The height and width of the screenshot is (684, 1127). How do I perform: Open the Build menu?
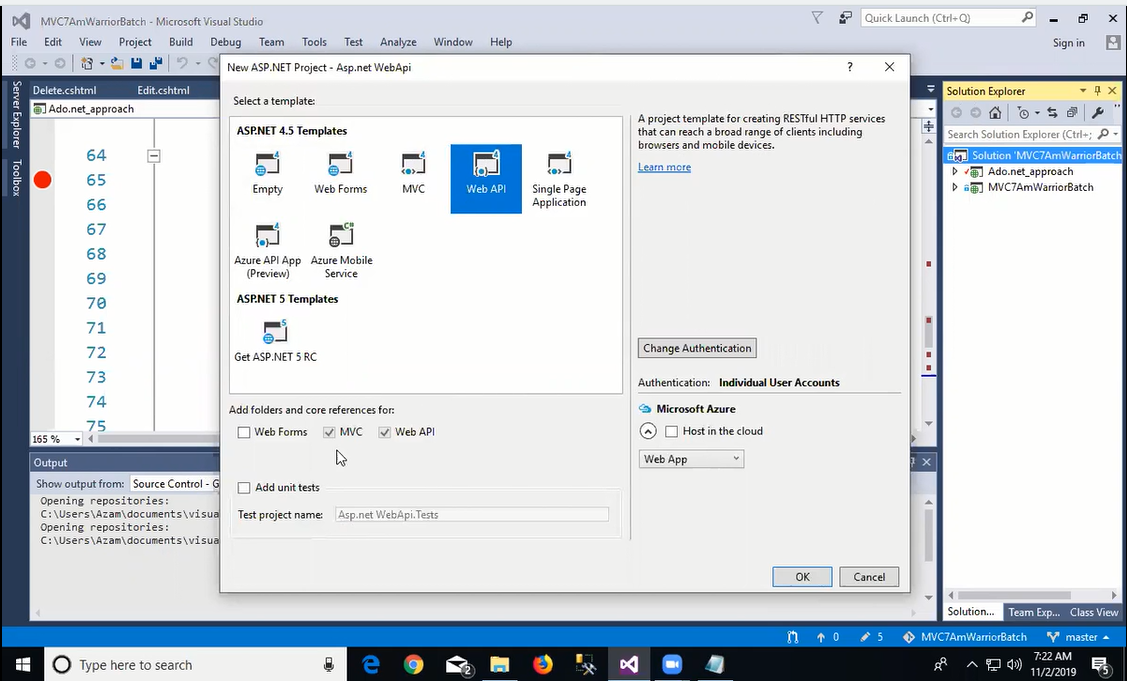[x=181, y=42]
